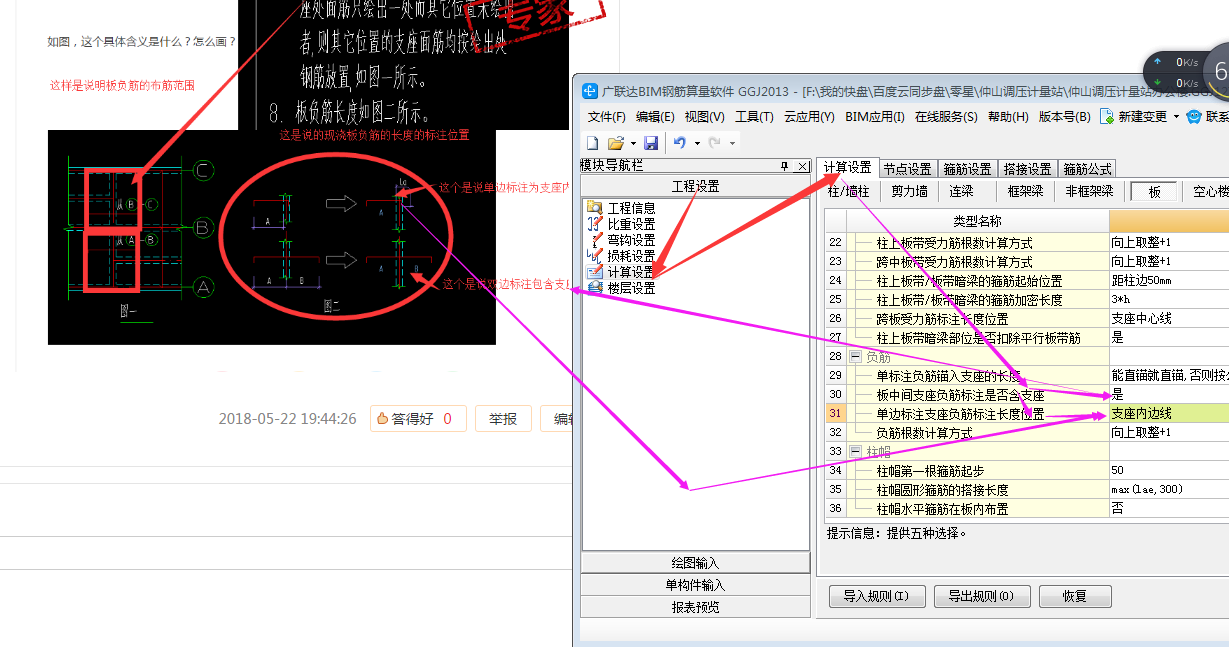Select 板 component category
1229x647 pixels.
[x=1154, y=191]
